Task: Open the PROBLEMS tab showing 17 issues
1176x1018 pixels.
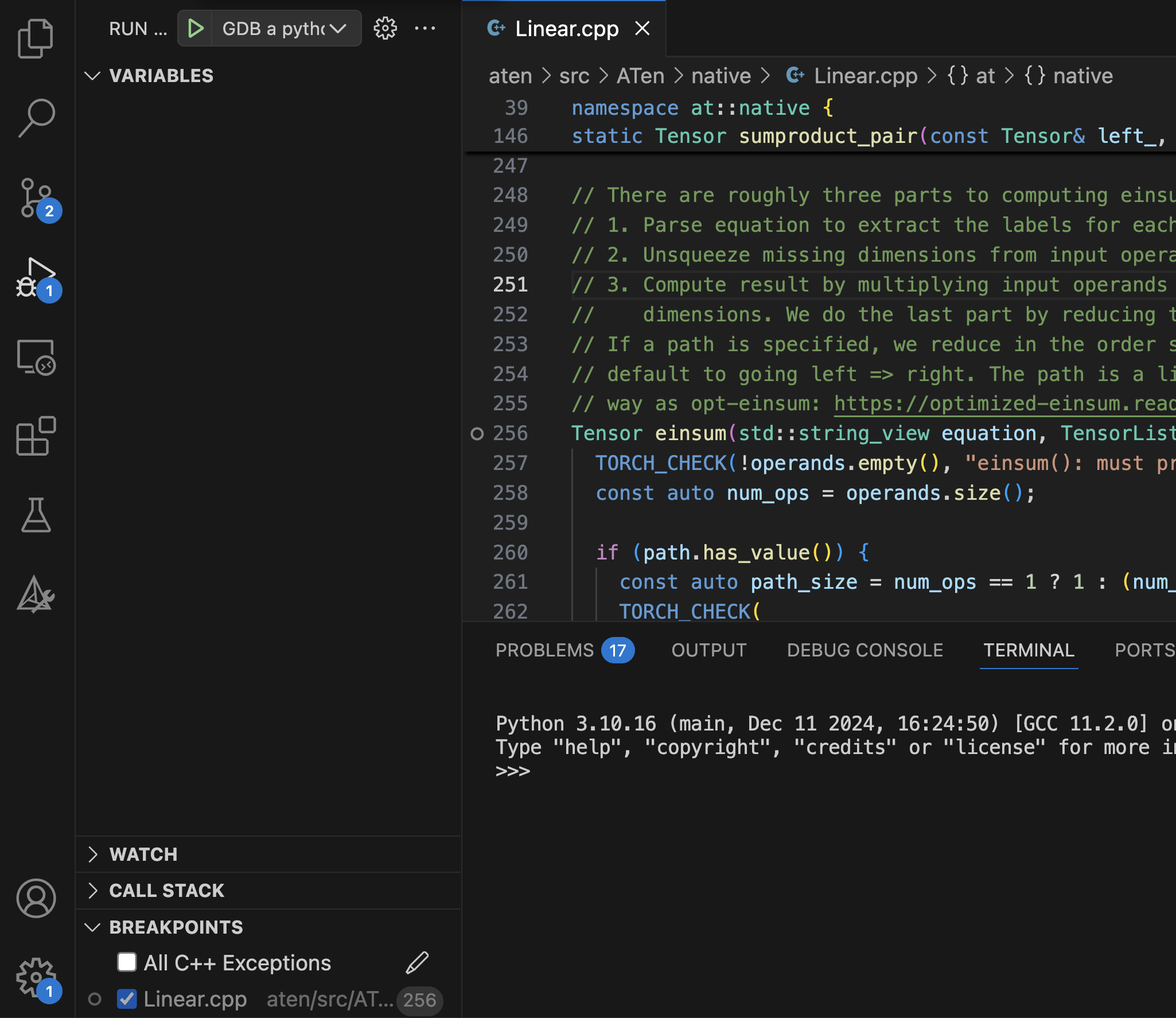Action: click(x=545, y=650)
